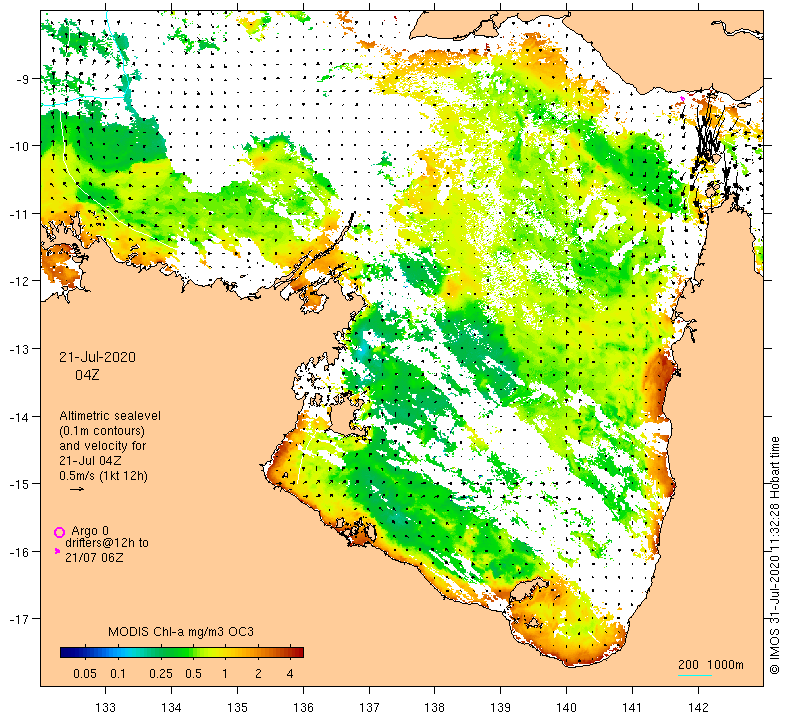Click 'MODIS Chl-a mg/m3 OC3' title

pos(181,632)
